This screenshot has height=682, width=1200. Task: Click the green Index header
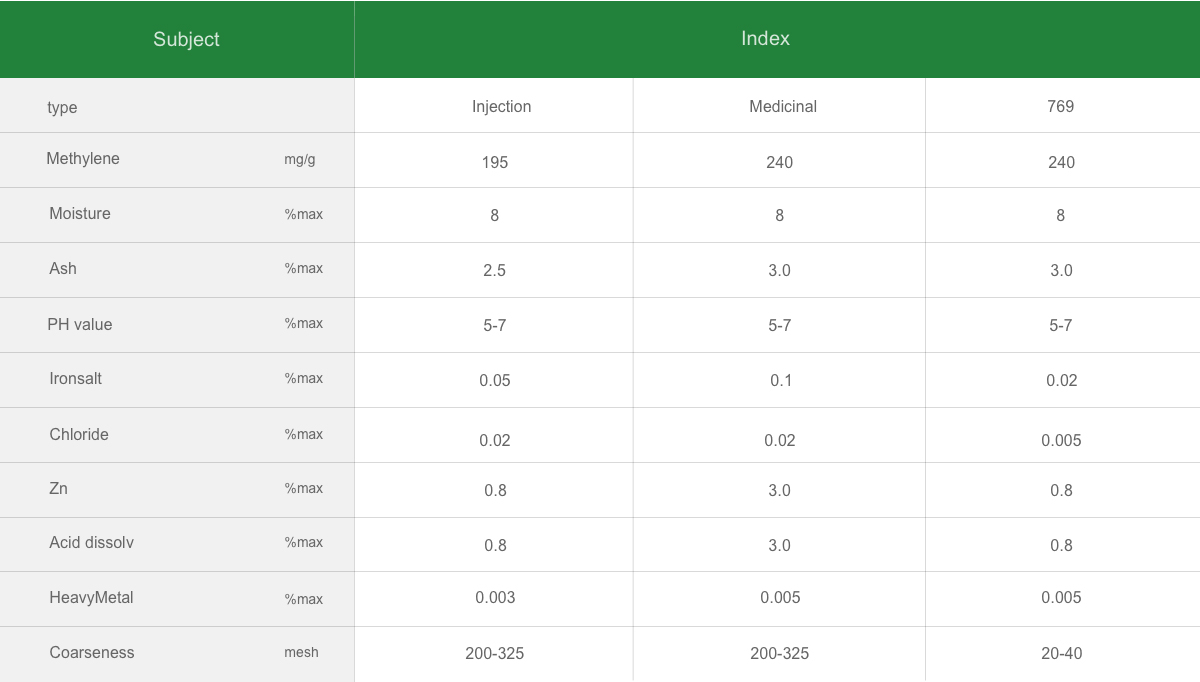(x=765, y=39)
